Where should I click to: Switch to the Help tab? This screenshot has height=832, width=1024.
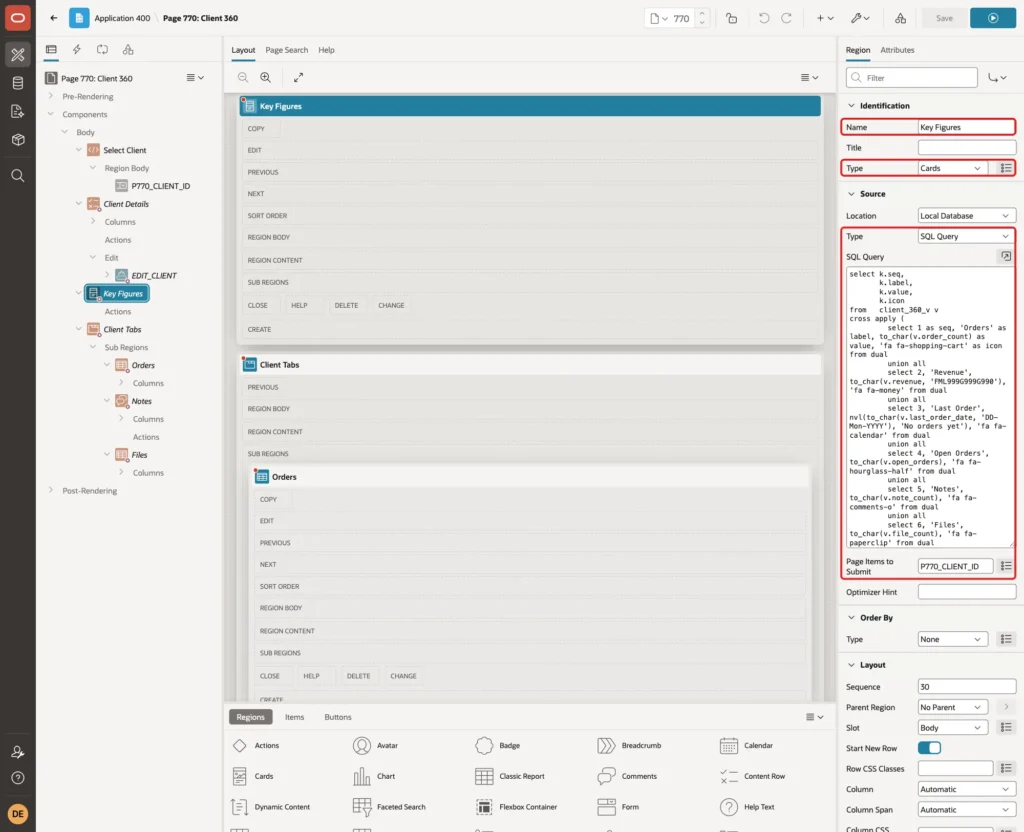point(327,50)
